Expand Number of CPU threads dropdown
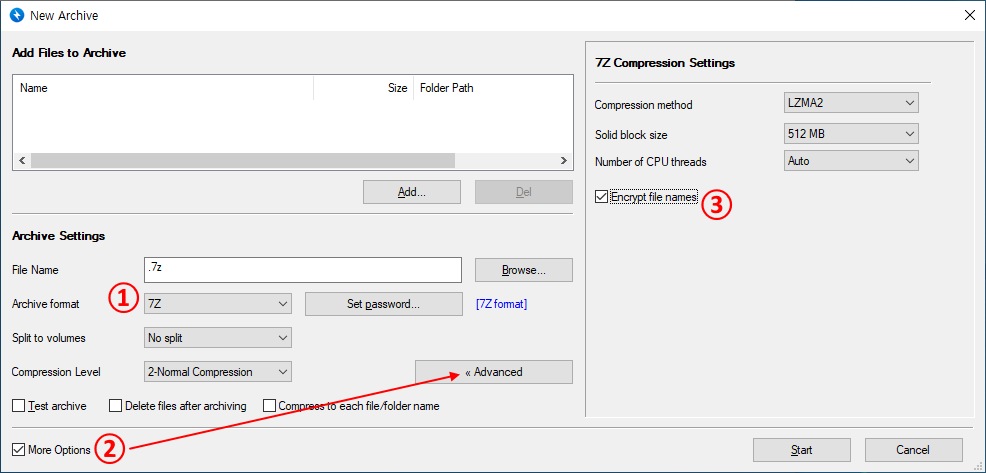The image size is (986, 473). [x=851, y=160]
